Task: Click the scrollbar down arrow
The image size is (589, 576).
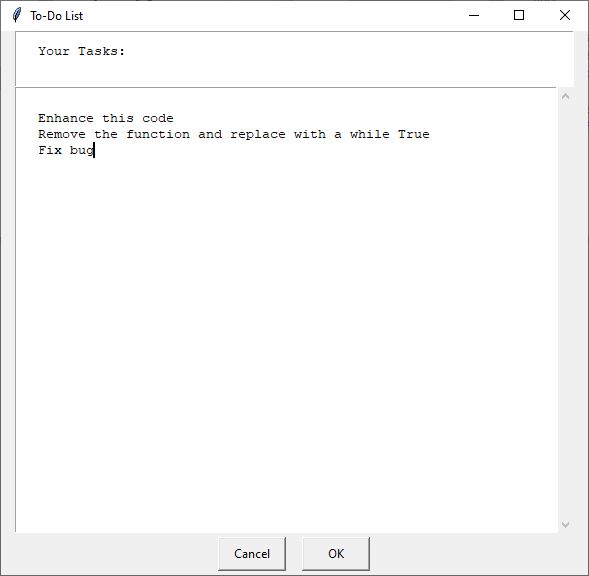Action: (565, 525)
